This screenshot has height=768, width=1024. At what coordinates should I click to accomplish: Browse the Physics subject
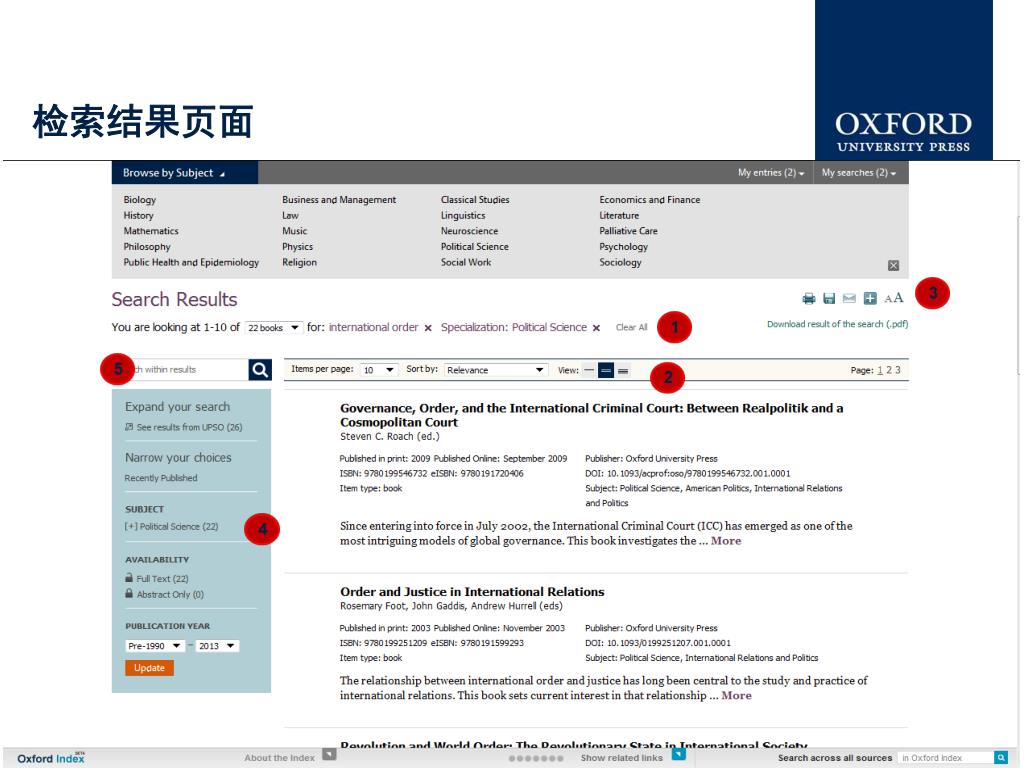point(297,247)
